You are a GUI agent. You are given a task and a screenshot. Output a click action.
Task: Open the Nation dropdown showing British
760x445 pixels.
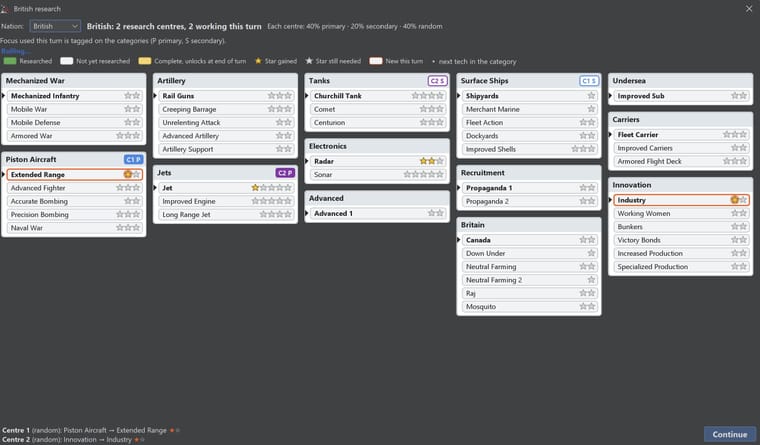(55, 26)
